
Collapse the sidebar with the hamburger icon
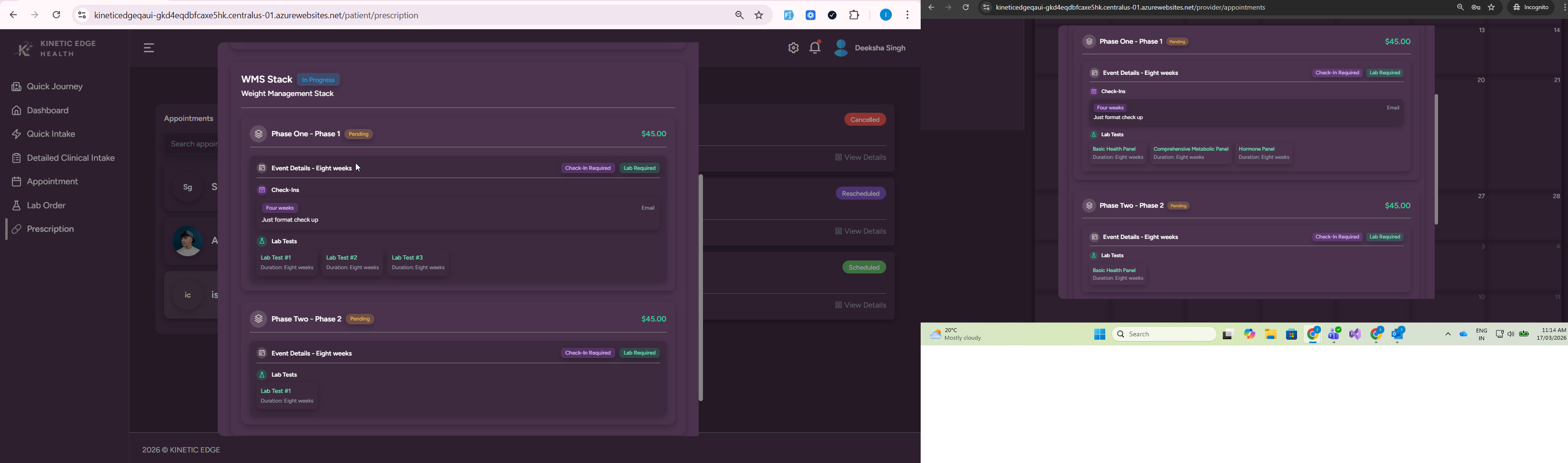click(149, 48)
